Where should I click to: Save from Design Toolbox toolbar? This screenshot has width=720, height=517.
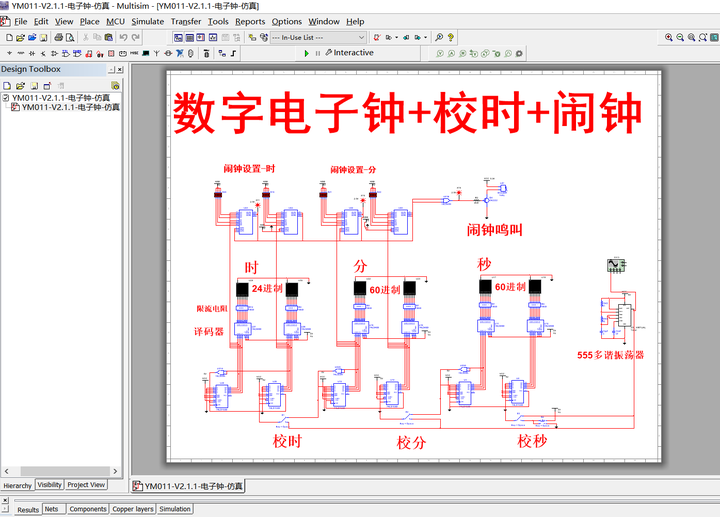click(34, 86)
